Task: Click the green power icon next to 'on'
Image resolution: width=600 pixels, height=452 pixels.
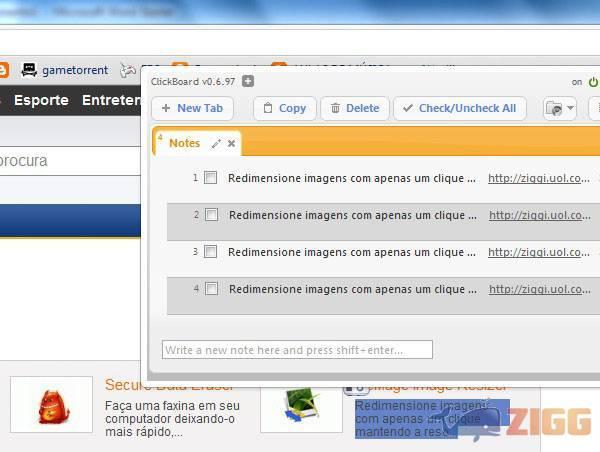Action: (594, 82)
